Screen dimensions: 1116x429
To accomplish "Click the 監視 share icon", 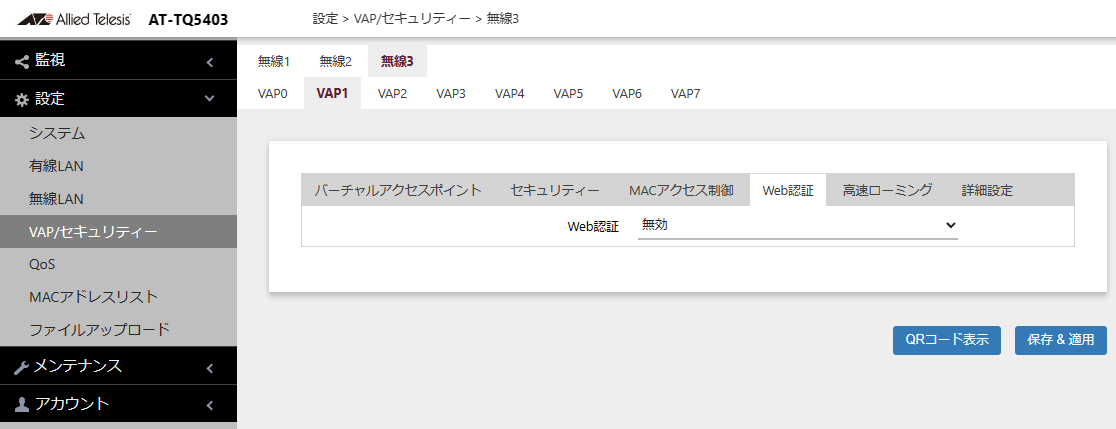I will point(22,61).
